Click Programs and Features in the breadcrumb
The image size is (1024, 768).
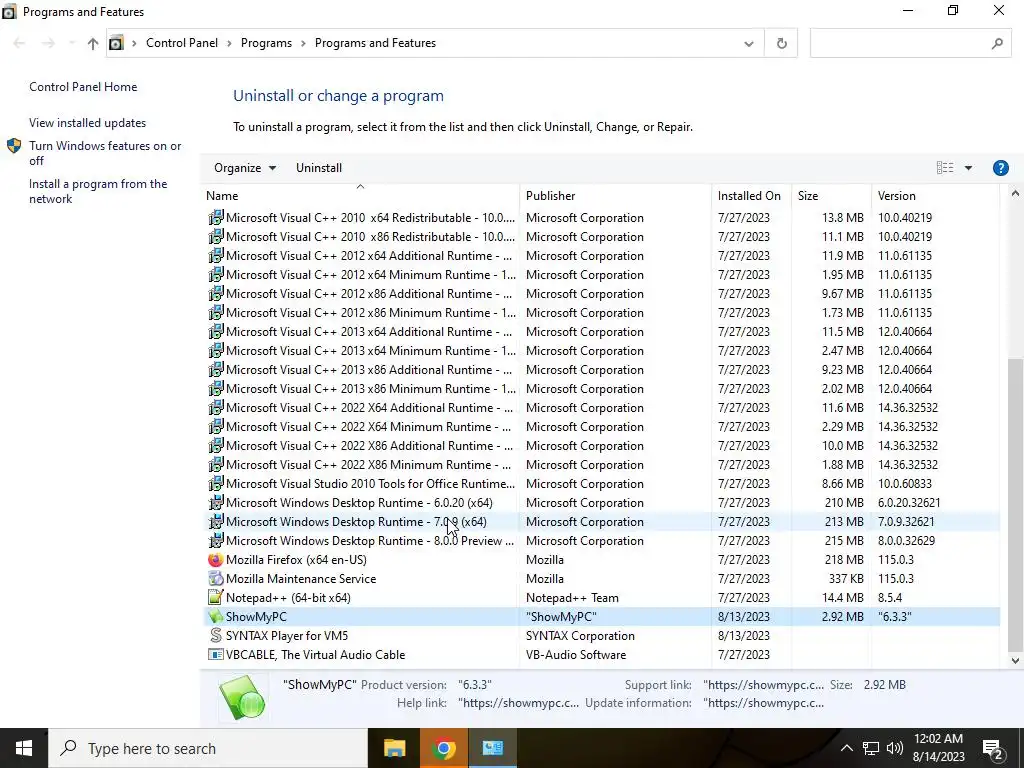coord(376,43)
